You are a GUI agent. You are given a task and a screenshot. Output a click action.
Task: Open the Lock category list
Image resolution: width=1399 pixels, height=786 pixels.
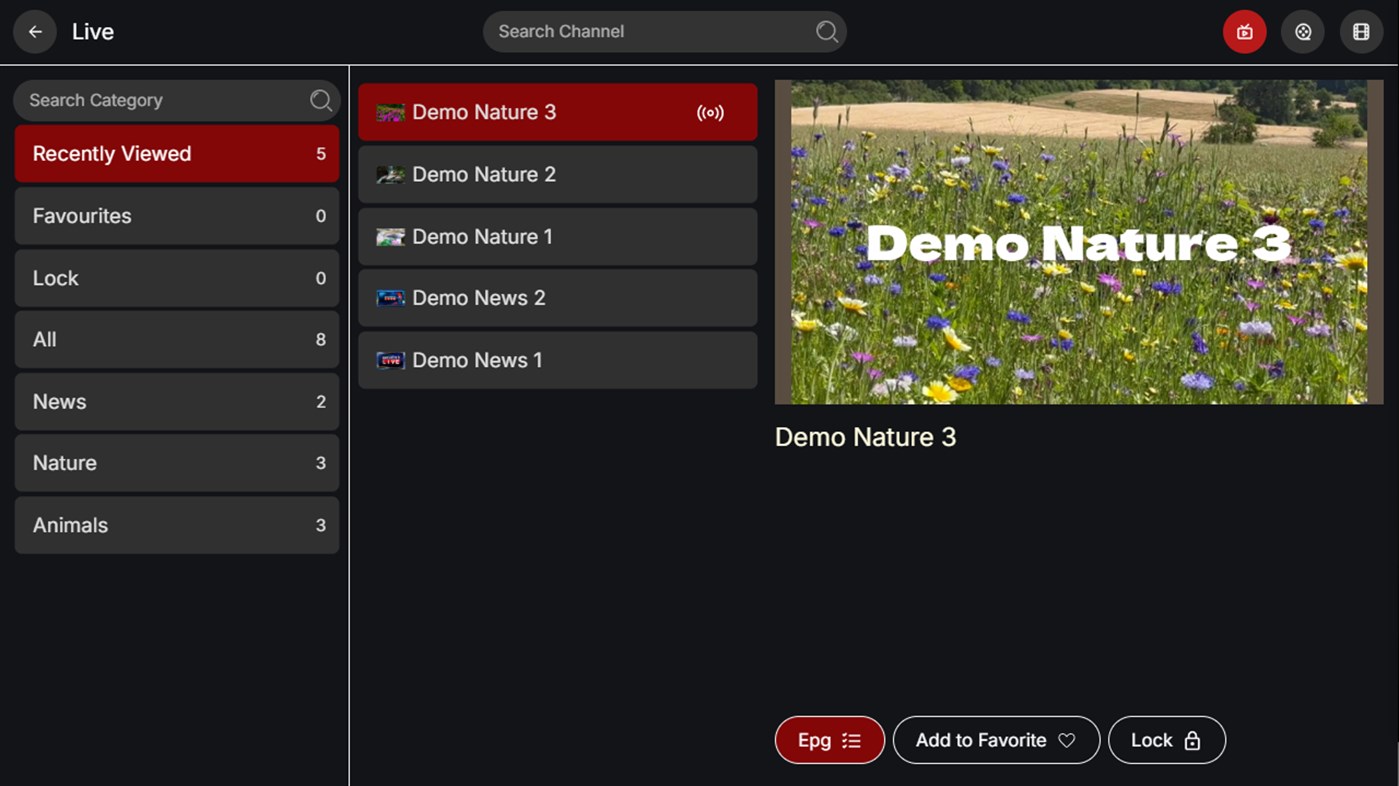pos(176,277)
